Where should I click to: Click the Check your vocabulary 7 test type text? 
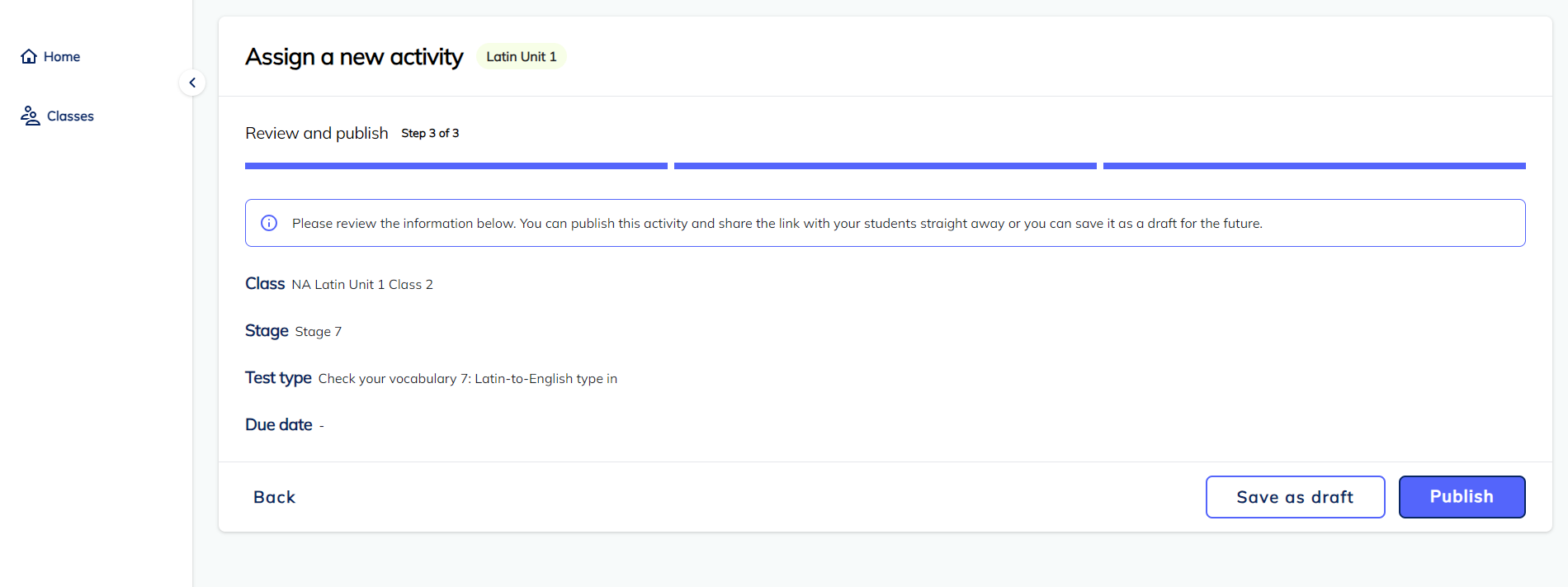(x=467, y=379)
